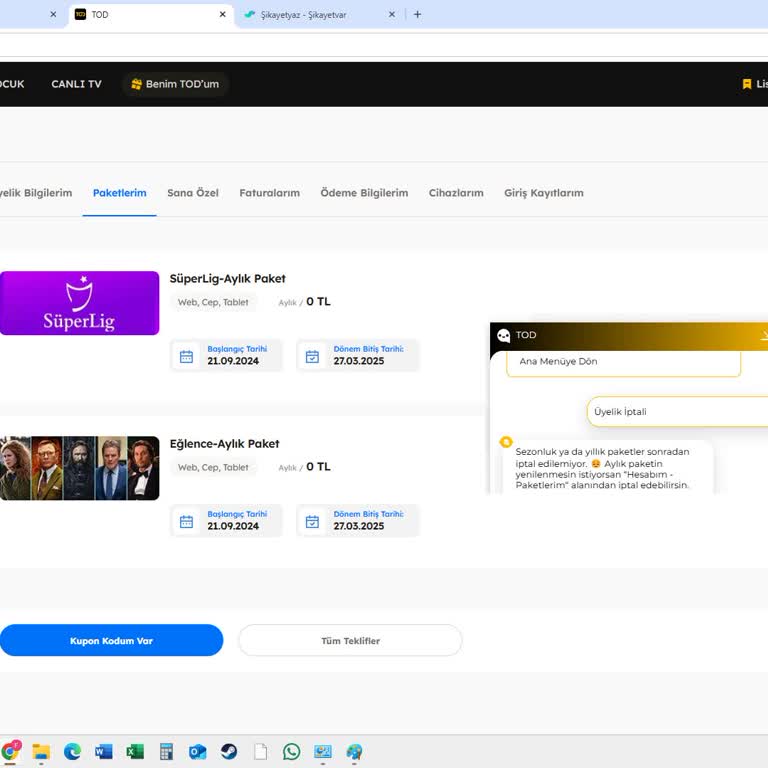Screen dimensions: 768x768
Task: Open Chrome from the taskbar
Action: (x=11, y=750)
